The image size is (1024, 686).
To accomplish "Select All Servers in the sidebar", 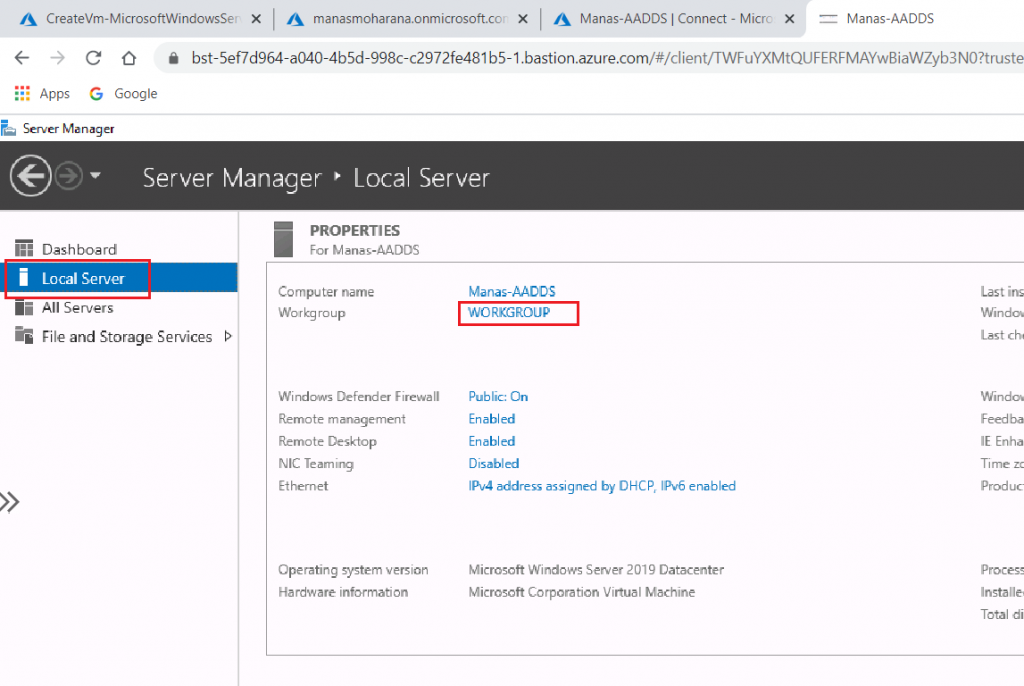I will tap(77, 308).
